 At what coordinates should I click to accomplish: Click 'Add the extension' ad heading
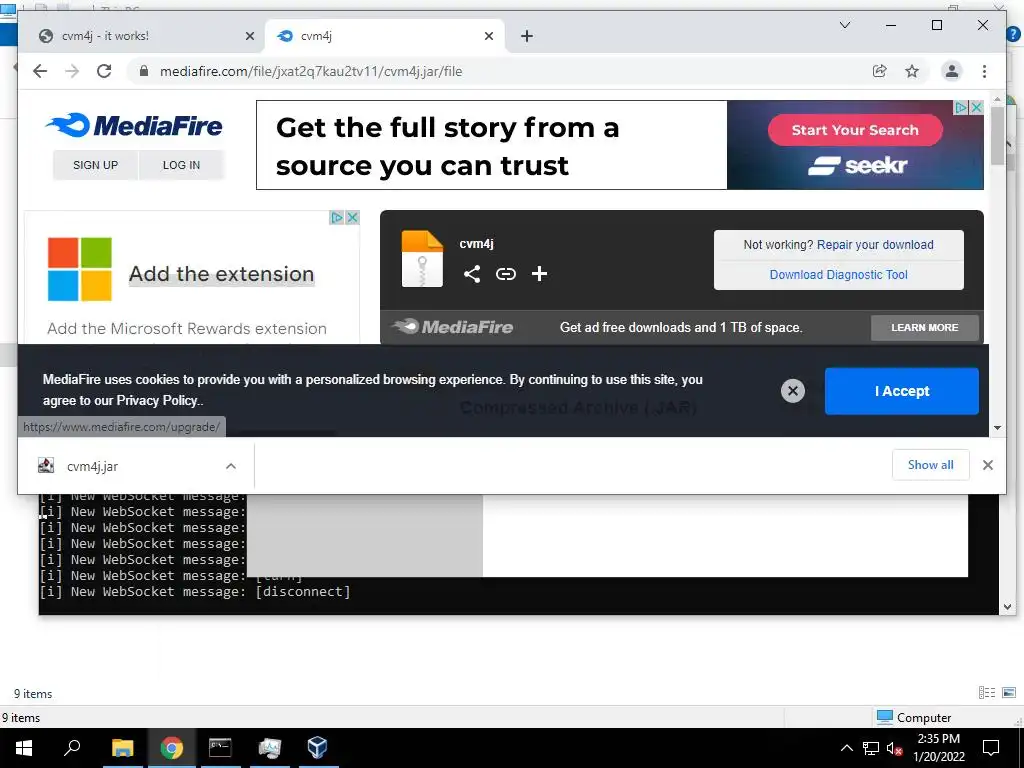click(221, 274)
